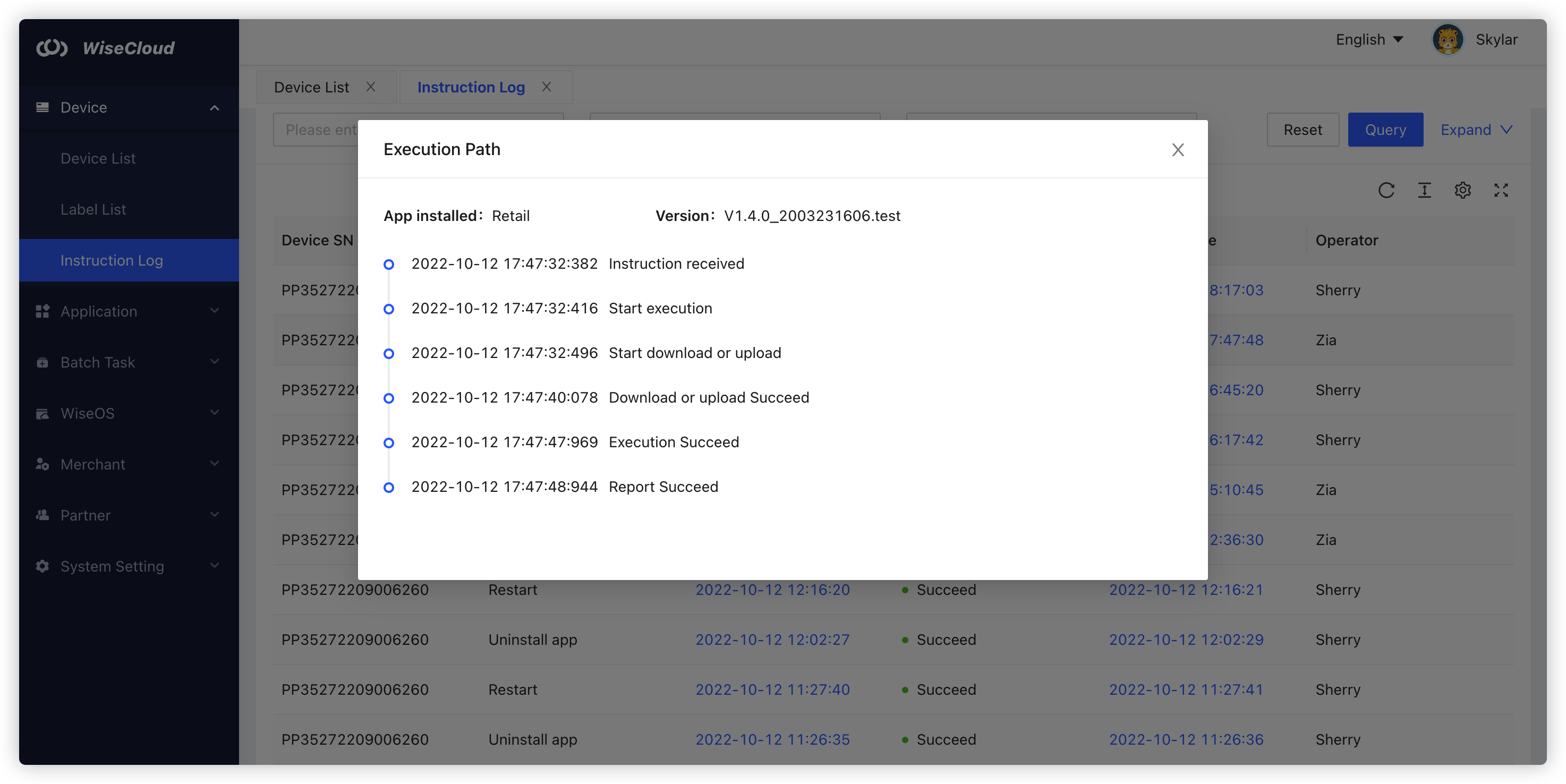Click the fullscreen expand icon
1566x784 pixels.
pyautogui.click(x=1501, y=190)
